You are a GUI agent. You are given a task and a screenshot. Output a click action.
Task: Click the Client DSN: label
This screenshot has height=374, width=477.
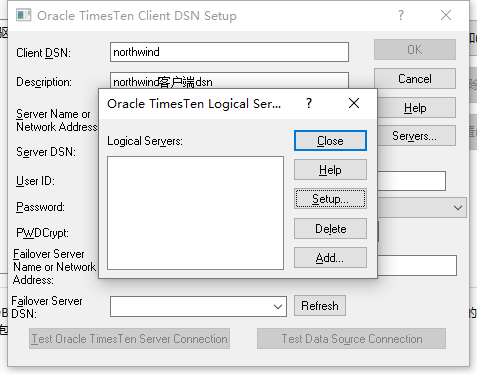point(43,53)
